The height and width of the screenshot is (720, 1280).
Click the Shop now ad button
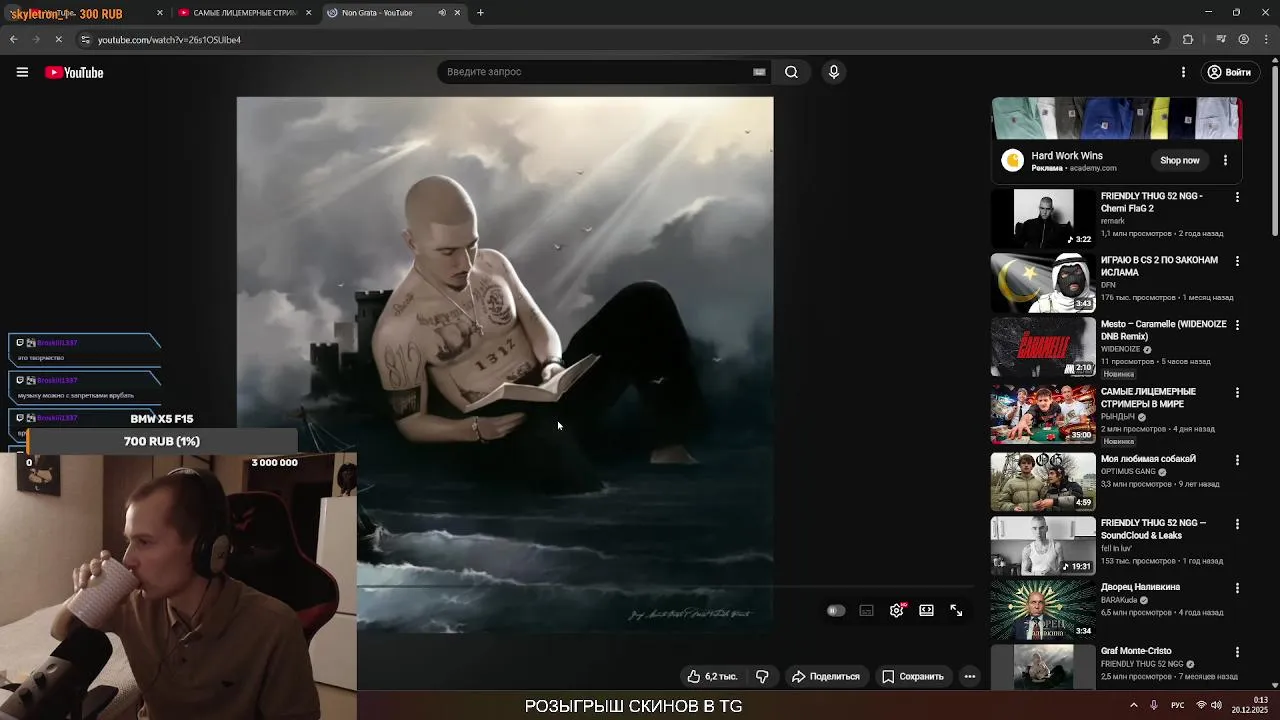click(x=1179, y=160)
